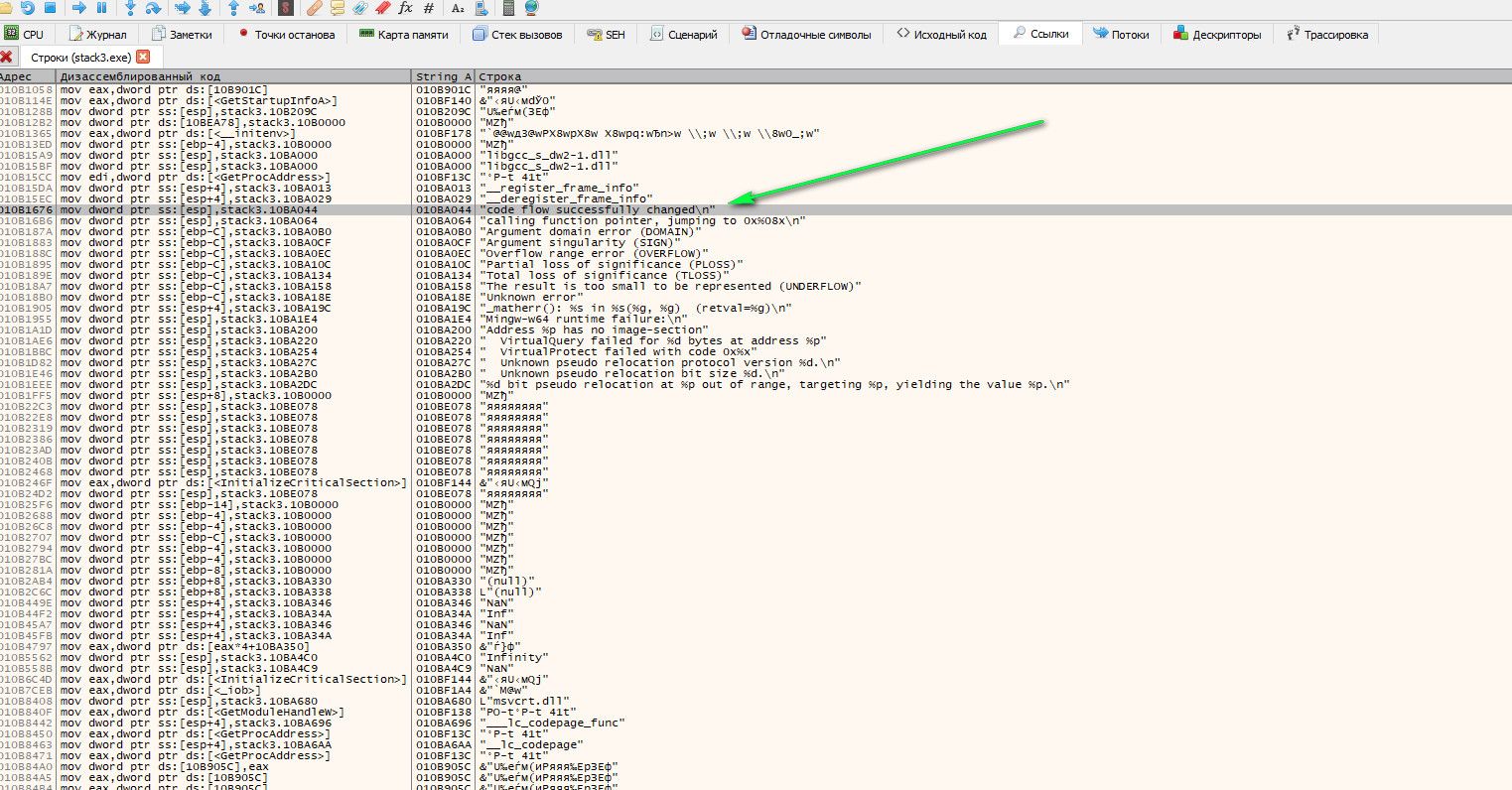Viewport: 1512px width, 790px height.
Task: Open the Labels list icon
Action: coord(359,8)
